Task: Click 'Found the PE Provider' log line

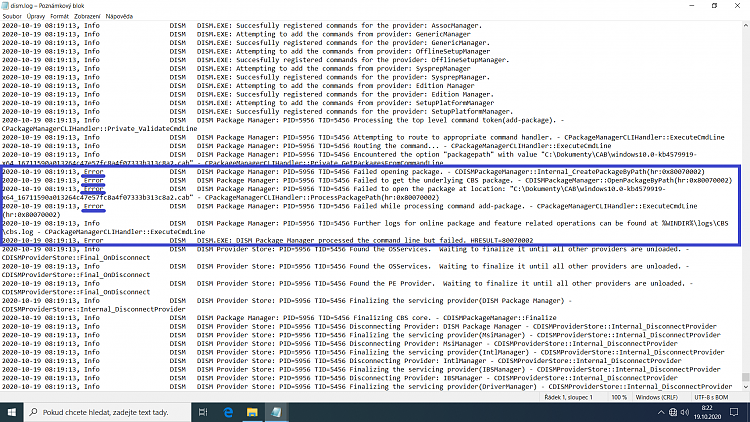Action: pyautogui.click(x=347, y=288)
